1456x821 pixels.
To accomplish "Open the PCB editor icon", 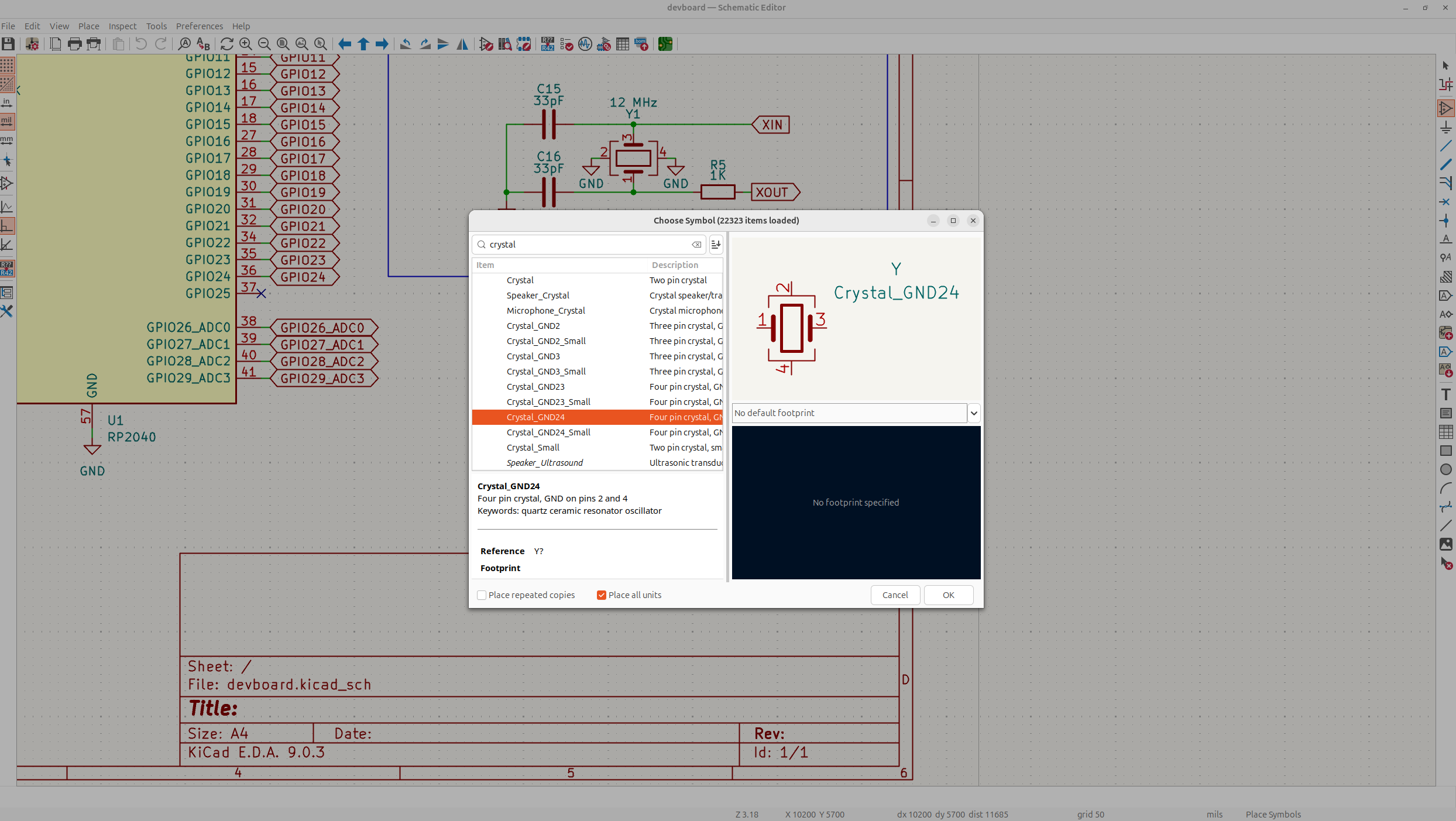I will click(665, 44).
